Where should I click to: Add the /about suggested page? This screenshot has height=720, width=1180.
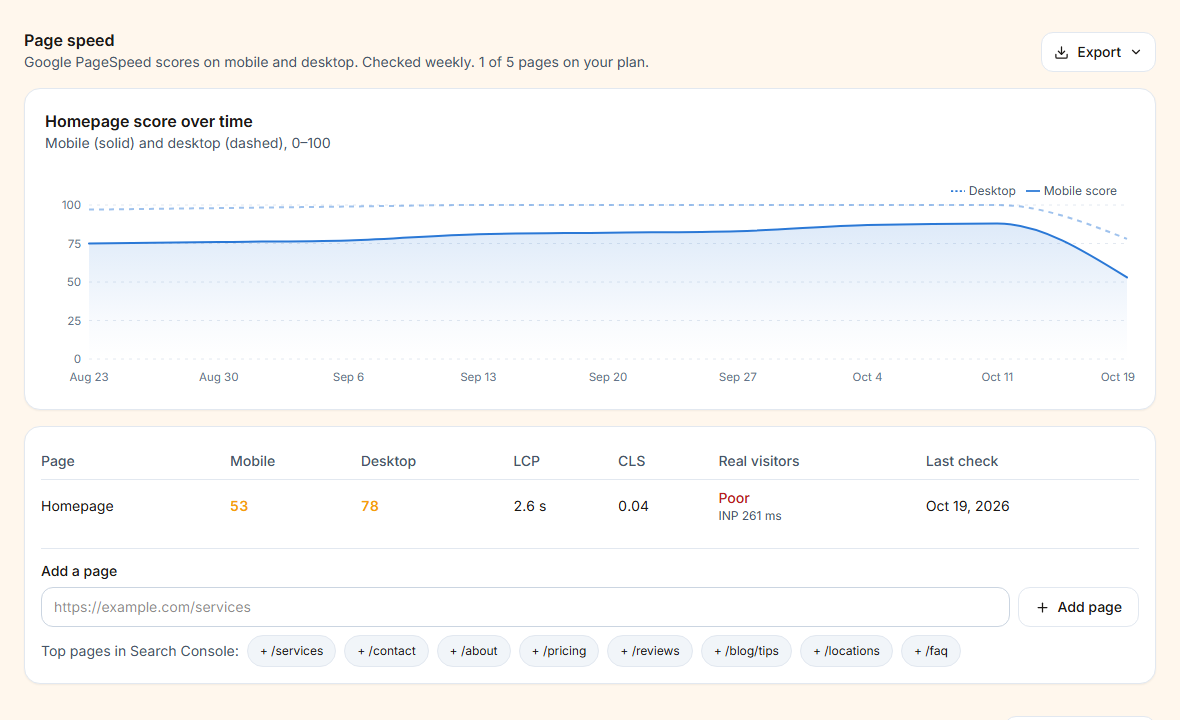click(473, 651)
